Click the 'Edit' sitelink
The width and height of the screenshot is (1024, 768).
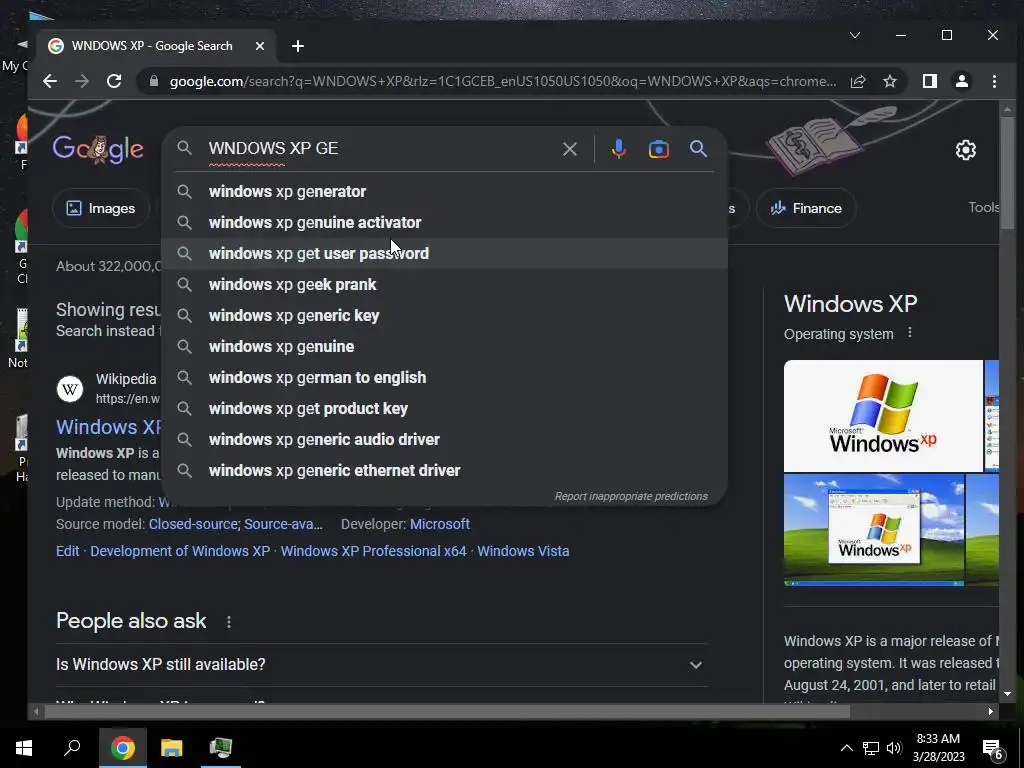click(67, 551)
